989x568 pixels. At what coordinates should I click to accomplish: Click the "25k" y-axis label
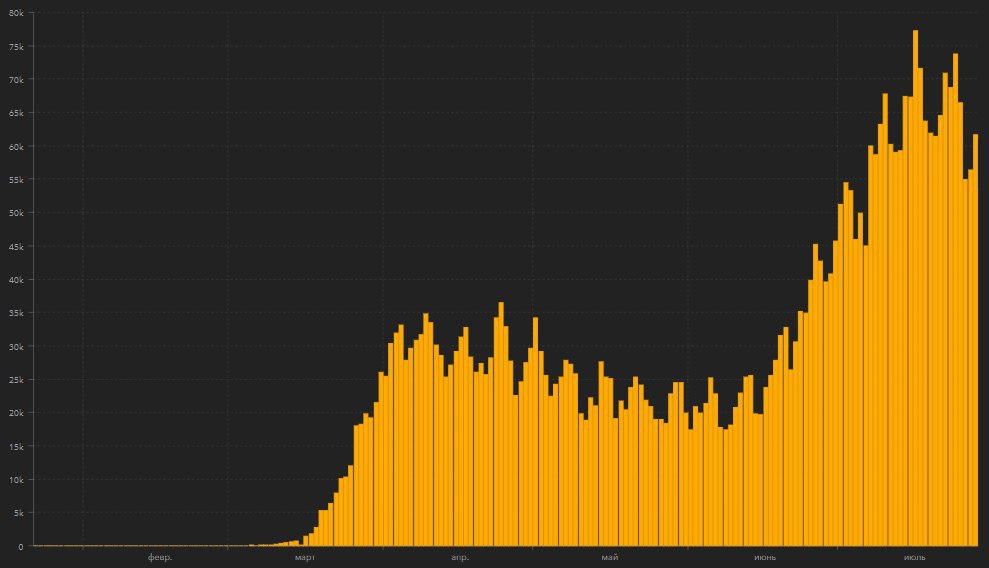[x=16, y=380]
